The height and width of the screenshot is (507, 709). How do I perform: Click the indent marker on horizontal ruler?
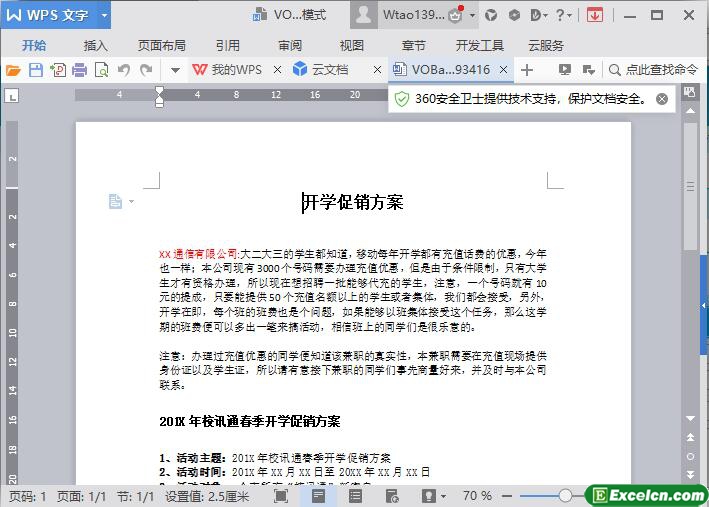[159, 97]
